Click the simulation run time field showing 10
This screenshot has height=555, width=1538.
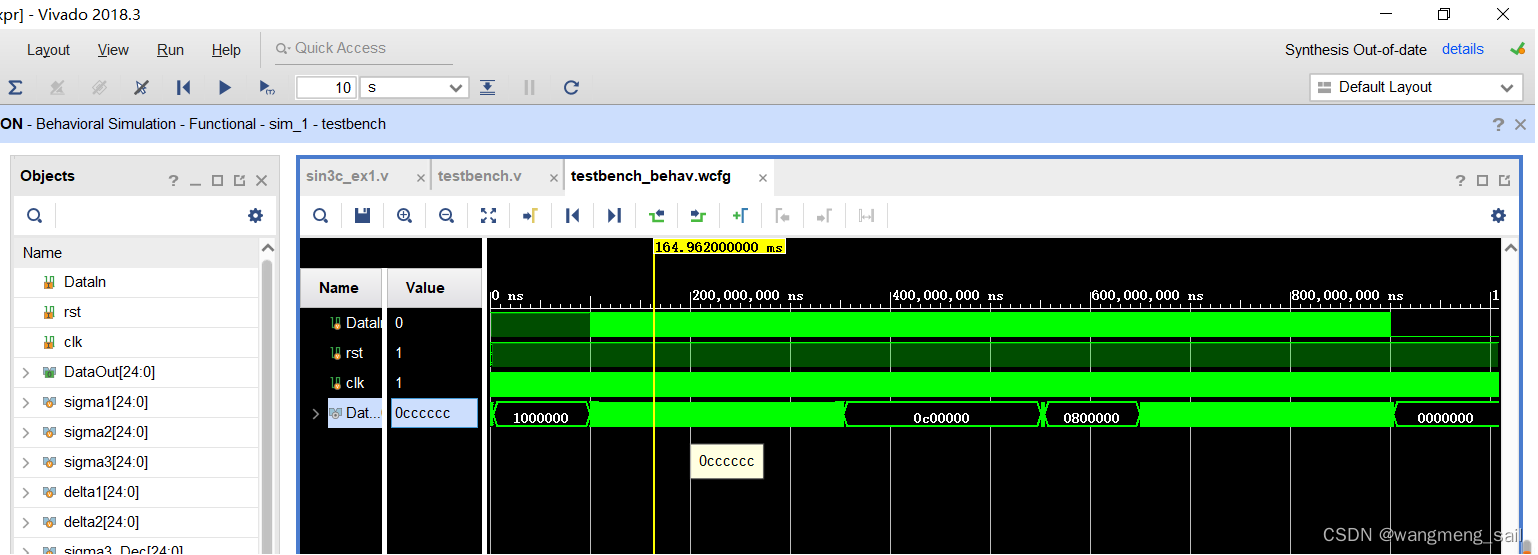point(326,87)
